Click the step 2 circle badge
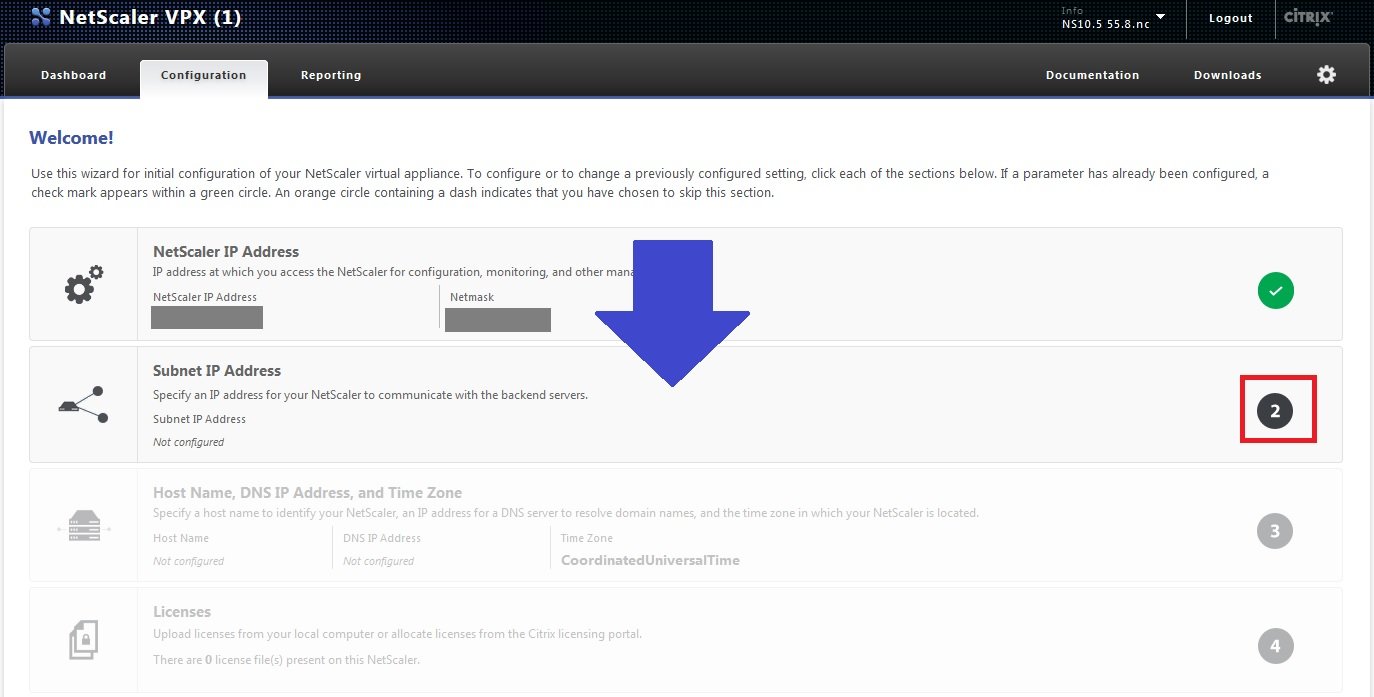 click(x=1275, y=410)
